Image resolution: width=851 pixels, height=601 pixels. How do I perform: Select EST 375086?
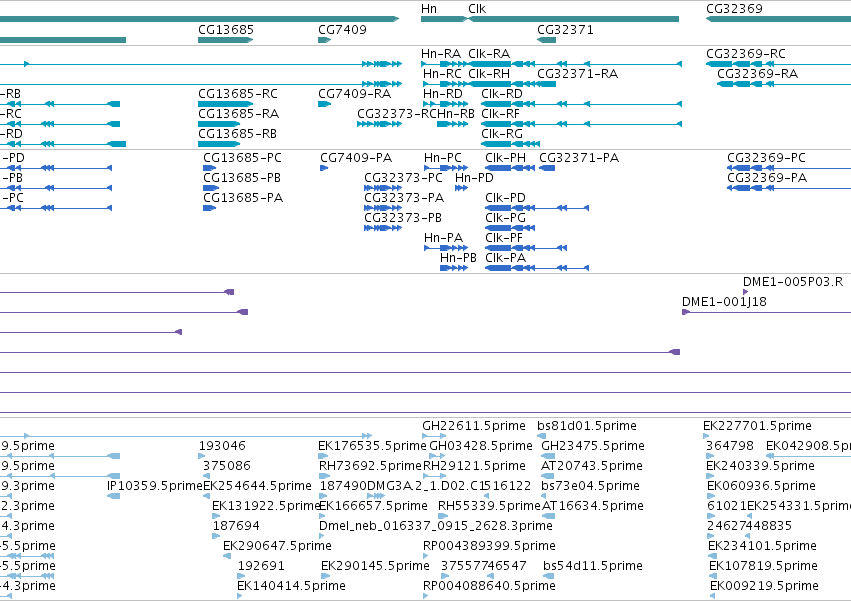coord(227,466)
